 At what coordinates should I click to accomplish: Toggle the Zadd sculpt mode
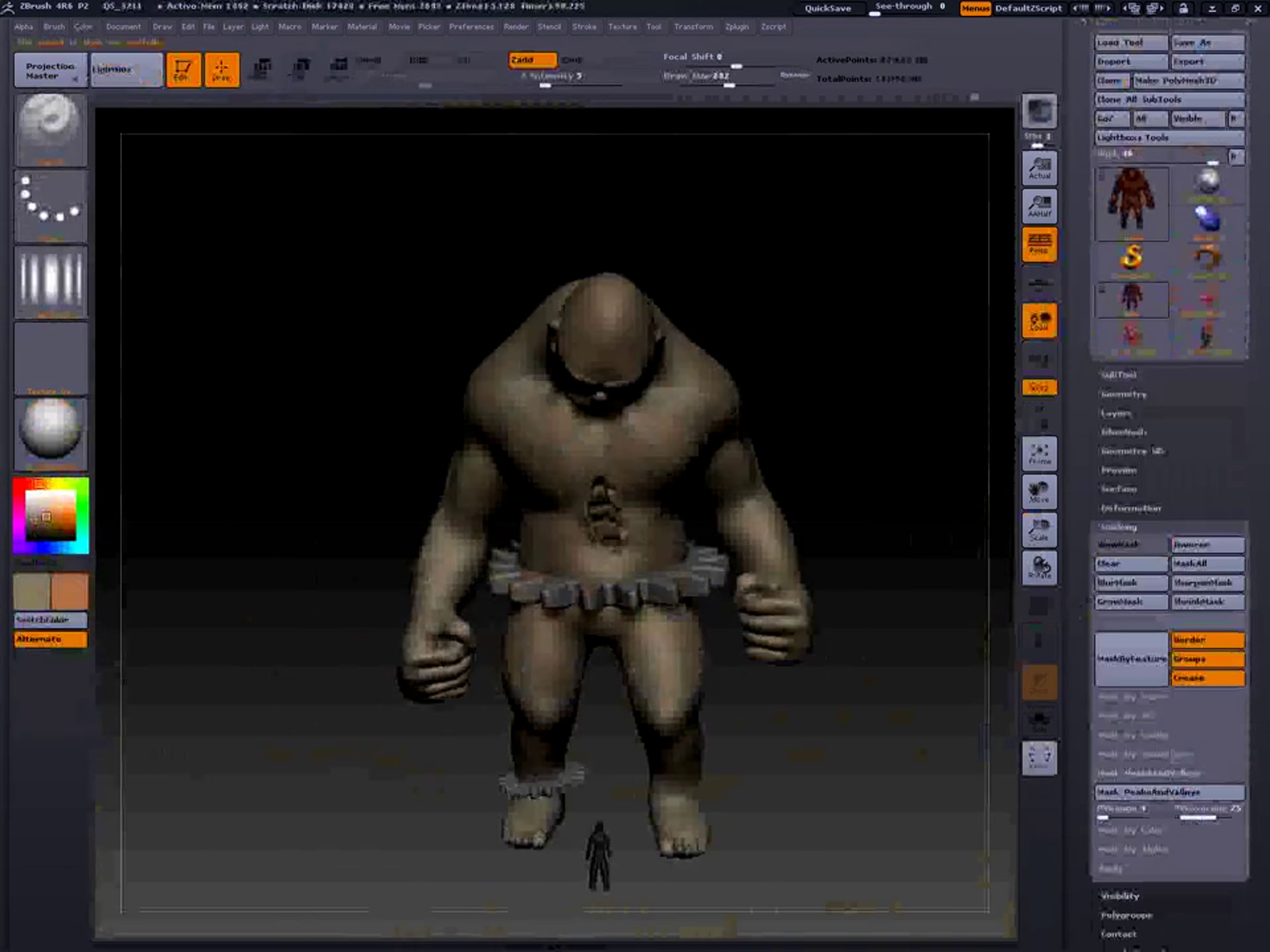(532, 60)
